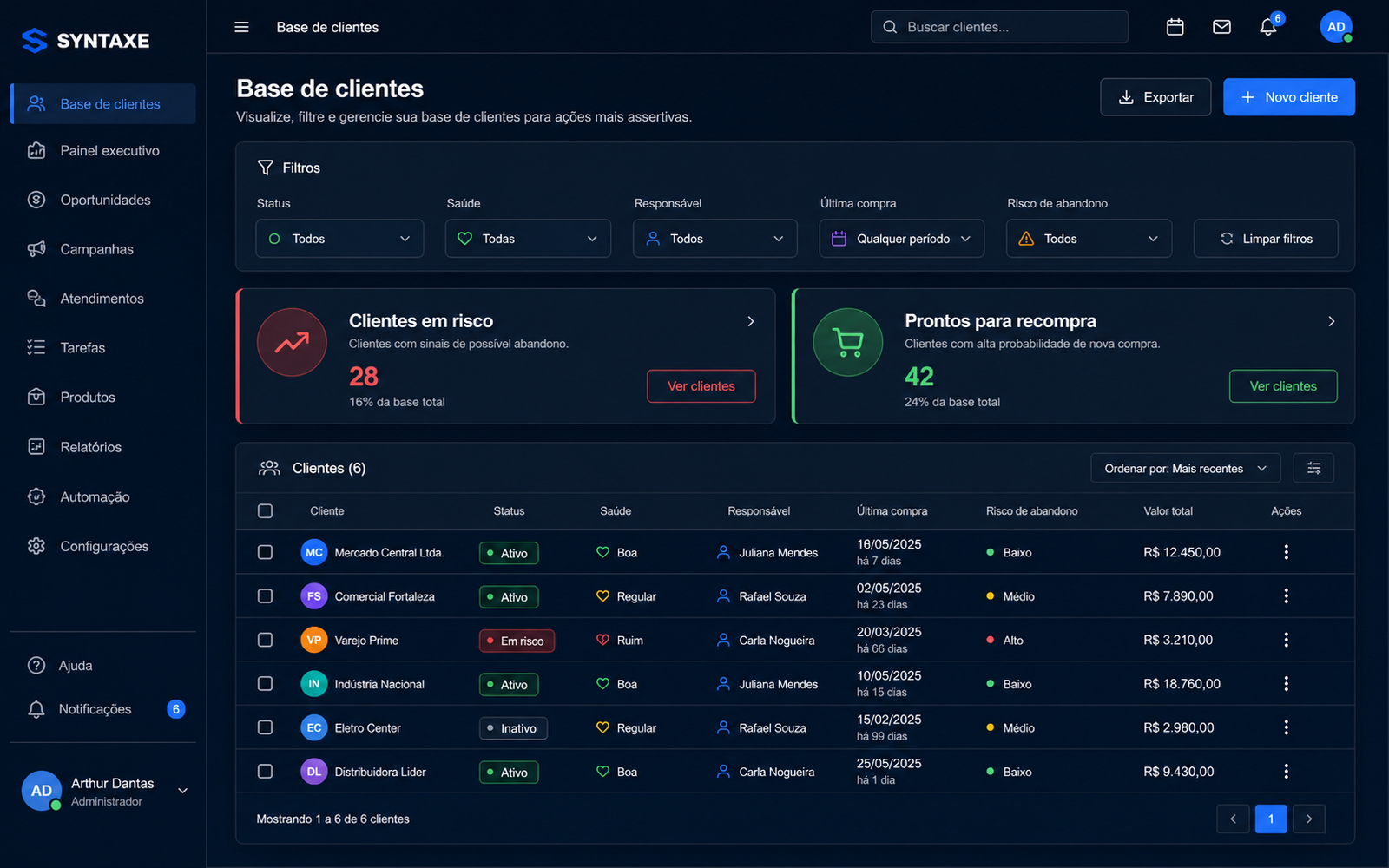Go to next page arrow
Image resolution: width=1389 pixels, height=868 pixels.
click(x=1309, y=819)
